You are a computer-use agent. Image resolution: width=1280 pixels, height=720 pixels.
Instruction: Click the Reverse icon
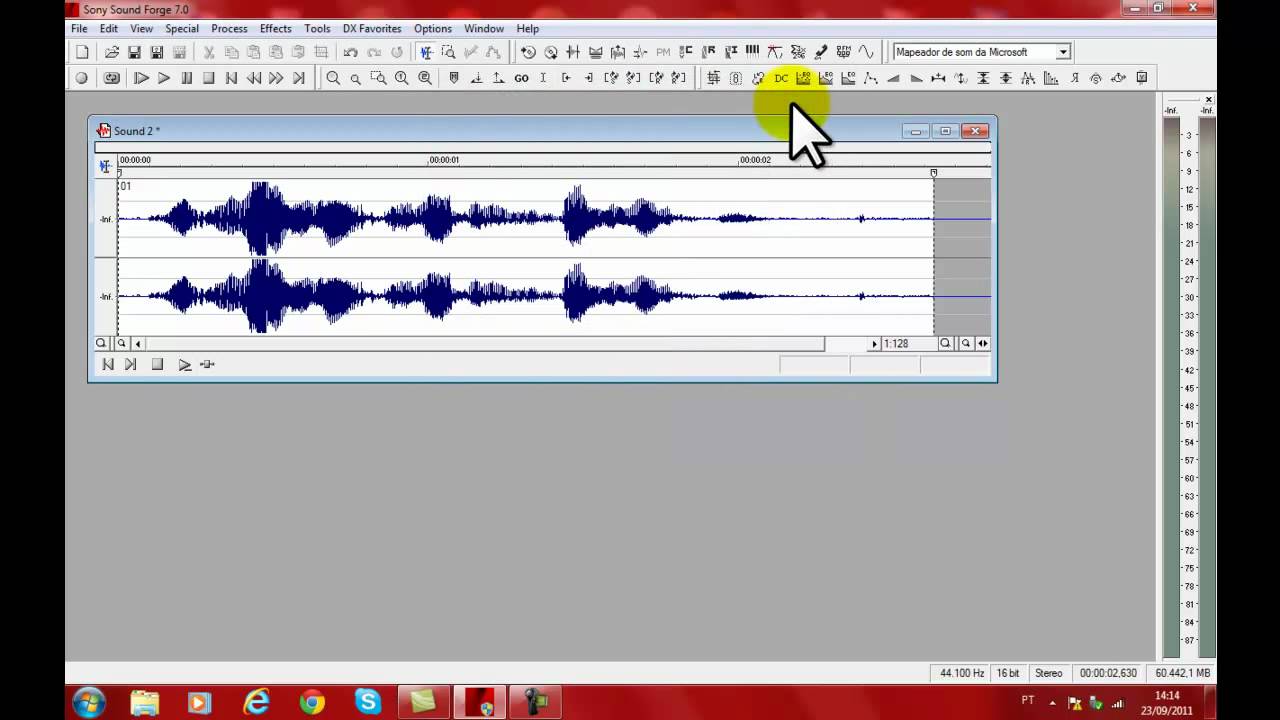coord(1074,78)
